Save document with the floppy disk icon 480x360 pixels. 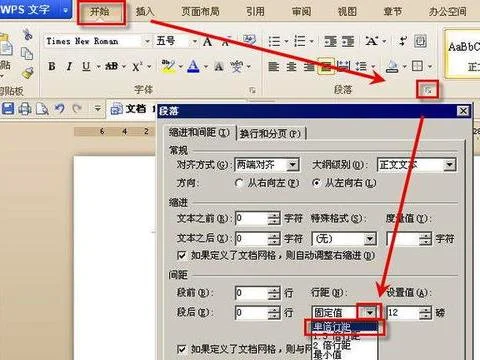(8, 109)
